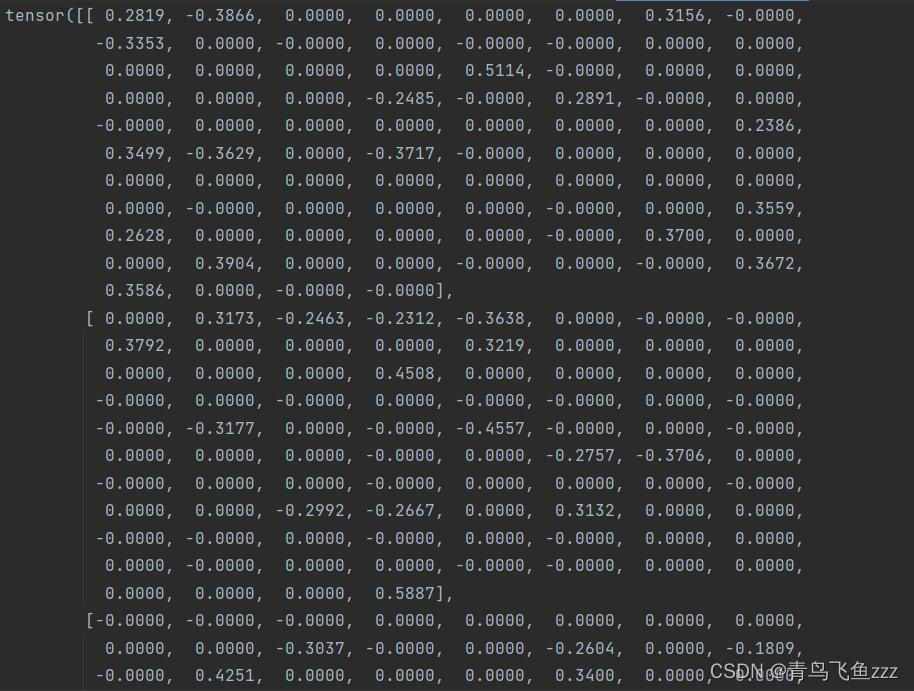The width and height of the screenshot is (914, 691).
Task: Click the number -0.3629
Action: [x=220, y=153]
